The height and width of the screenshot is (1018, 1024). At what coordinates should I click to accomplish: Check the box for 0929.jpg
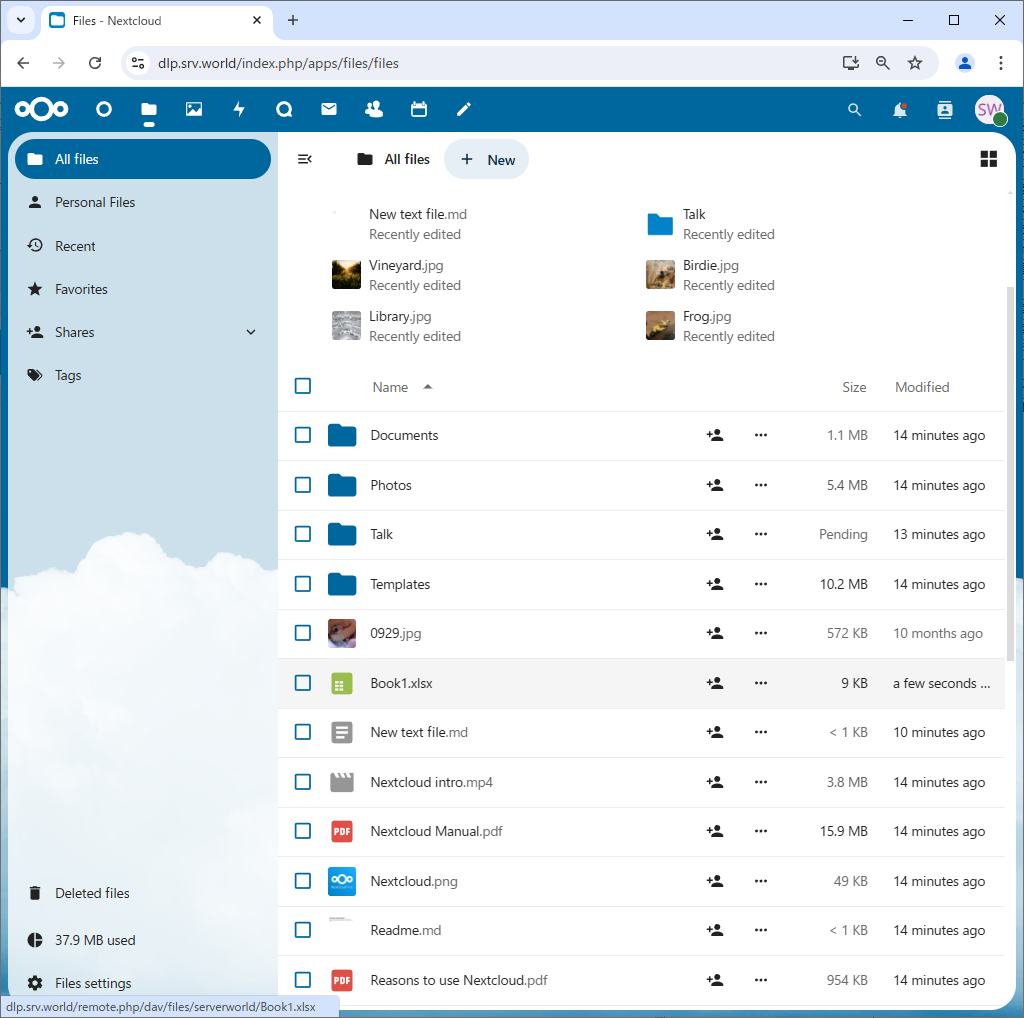[303, 633]
